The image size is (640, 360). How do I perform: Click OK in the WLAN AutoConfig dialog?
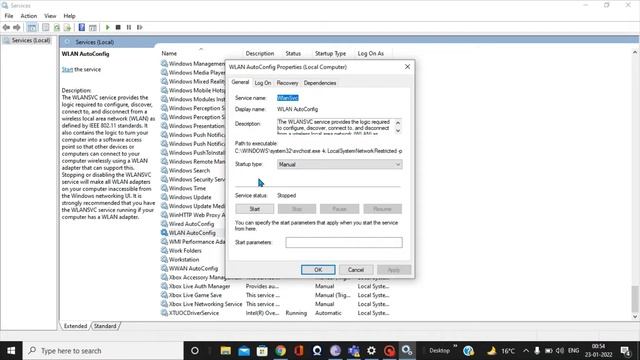(x=318, y=270)
